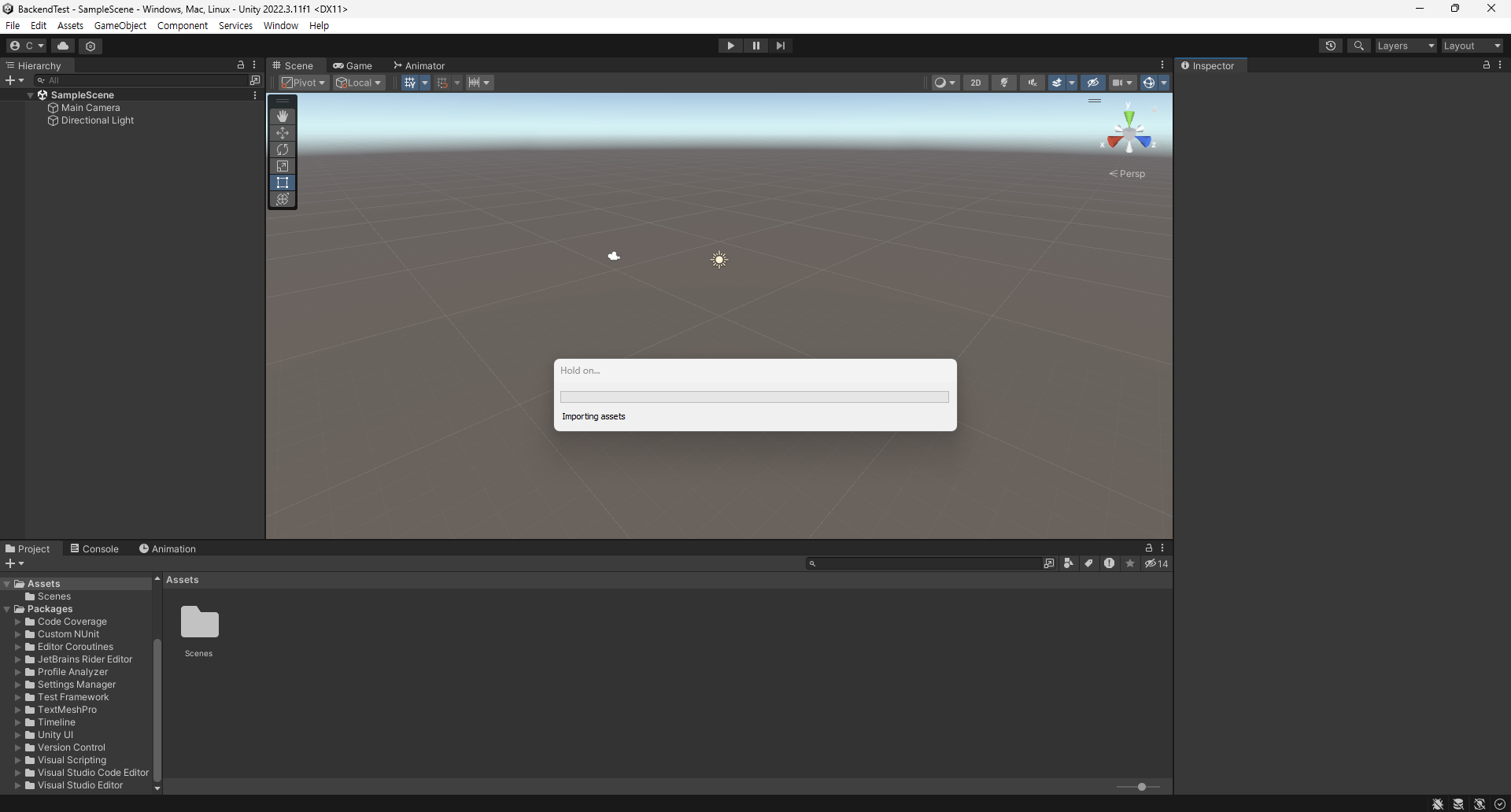Open the Layout dropdown

tap(1472, 46)
